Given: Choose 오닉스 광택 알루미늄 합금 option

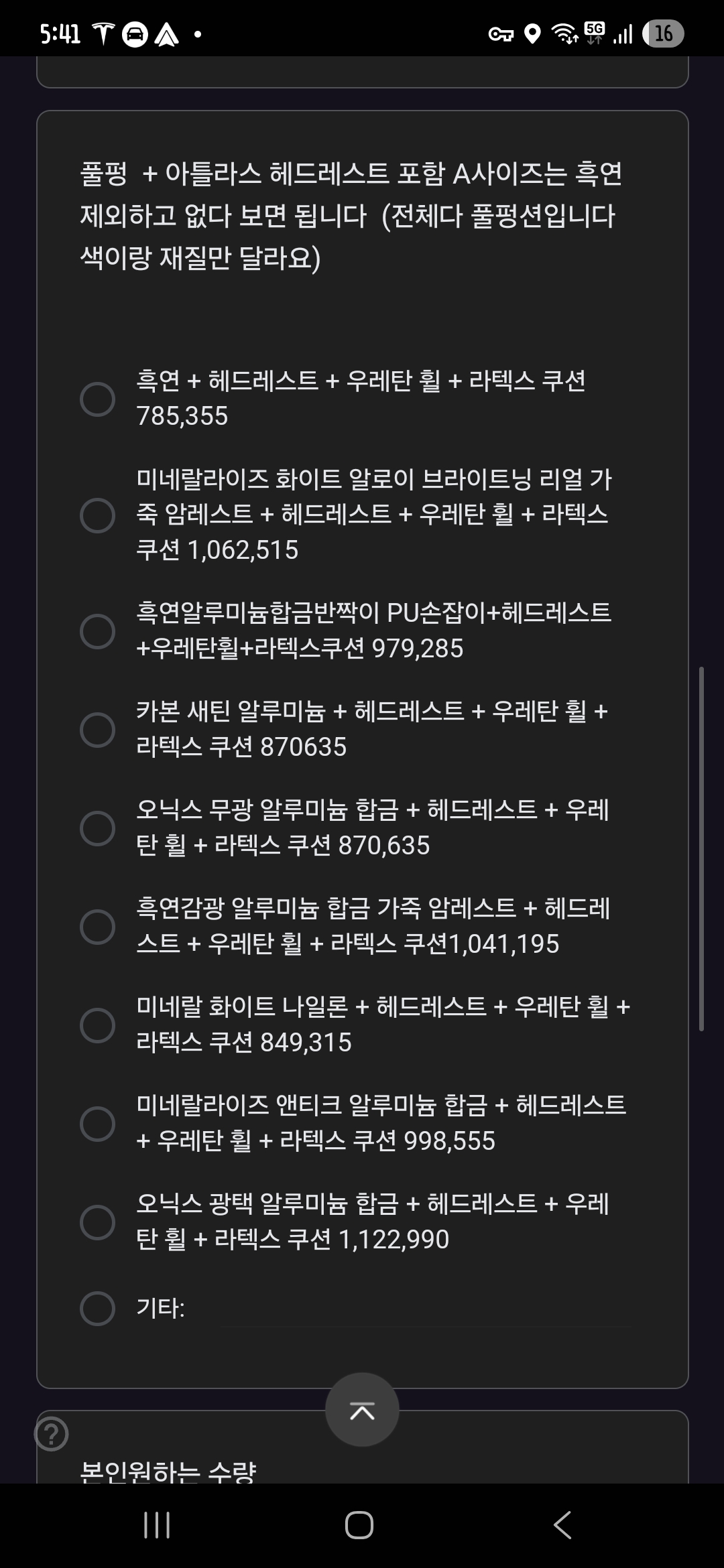Looking at the screenshot, I should point(98,1222).
